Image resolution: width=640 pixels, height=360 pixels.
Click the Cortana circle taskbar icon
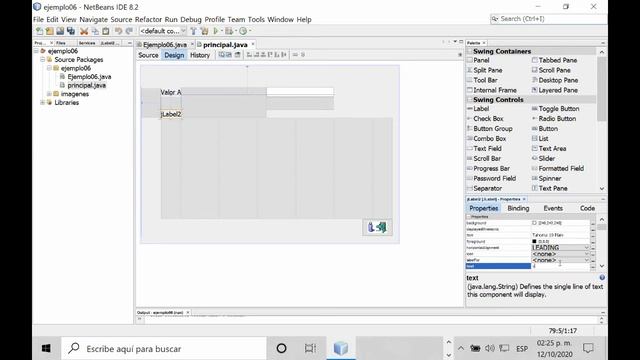point(281,349)
